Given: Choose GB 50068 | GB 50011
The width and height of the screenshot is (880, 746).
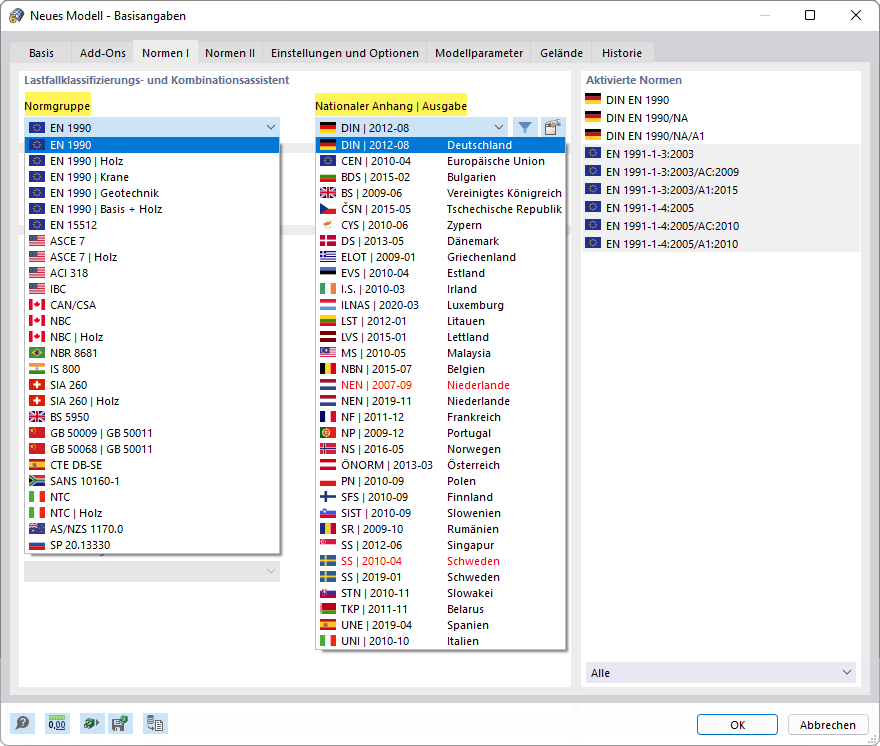Looking at the screenshot, I should pos(152,449).
